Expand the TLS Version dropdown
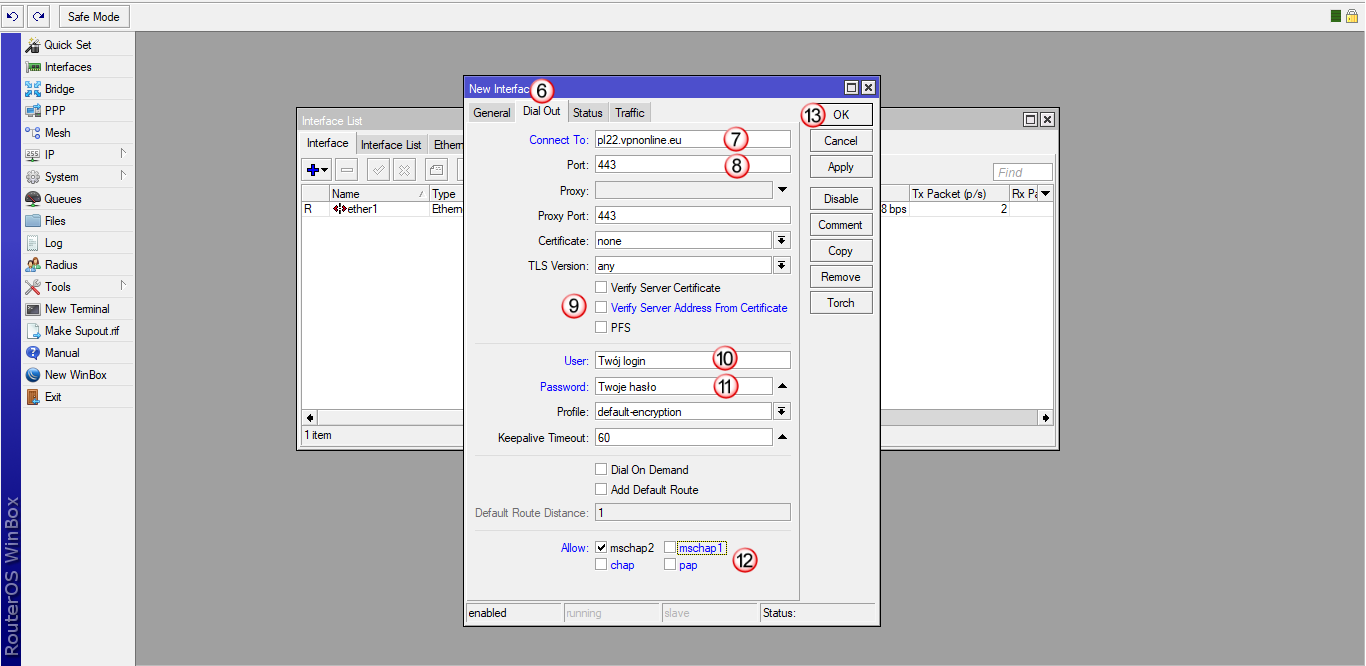The width and height of the screenshot is (1366, 666). pos(781,266)
